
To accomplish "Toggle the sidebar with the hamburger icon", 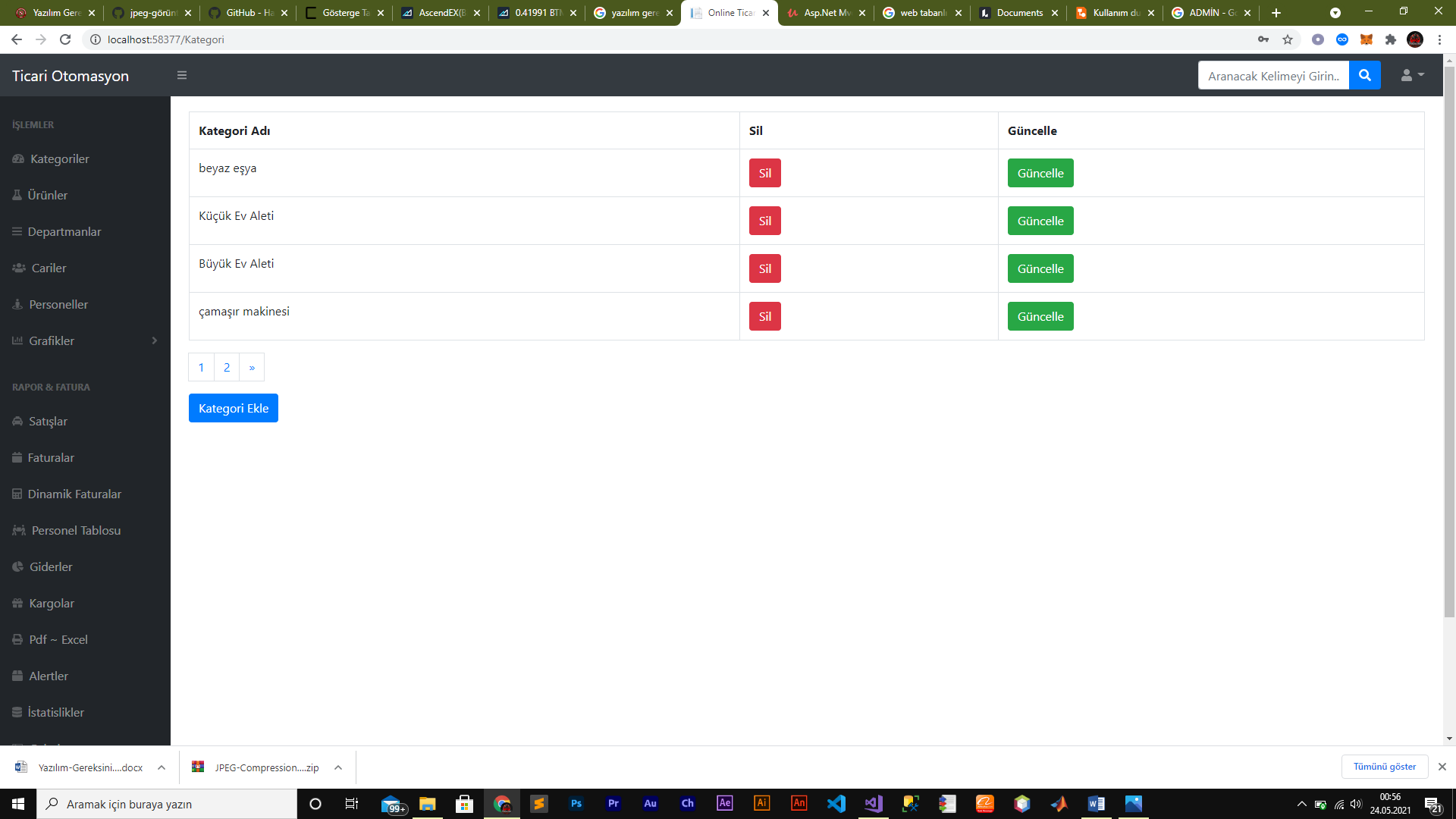I will click(x=181, y=75).
